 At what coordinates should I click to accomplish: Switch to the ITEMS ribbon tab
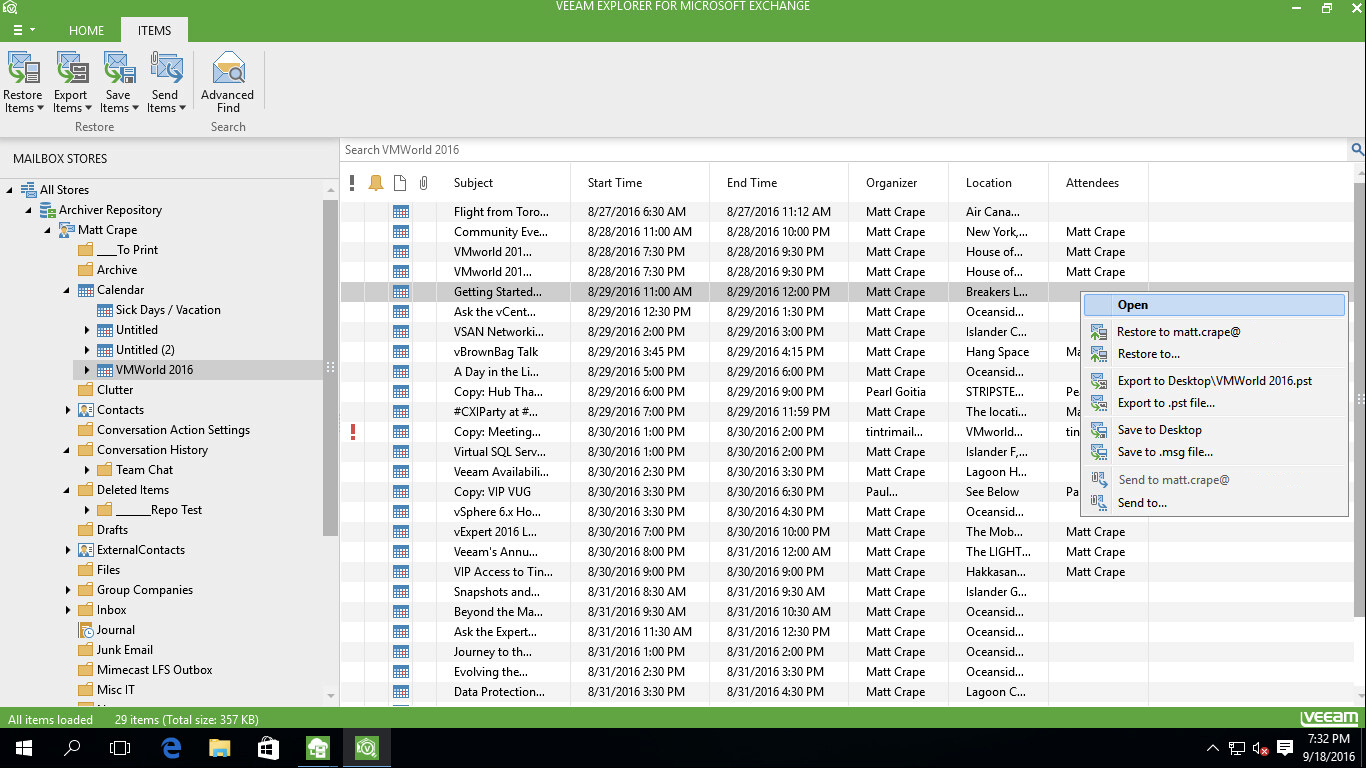154,30
